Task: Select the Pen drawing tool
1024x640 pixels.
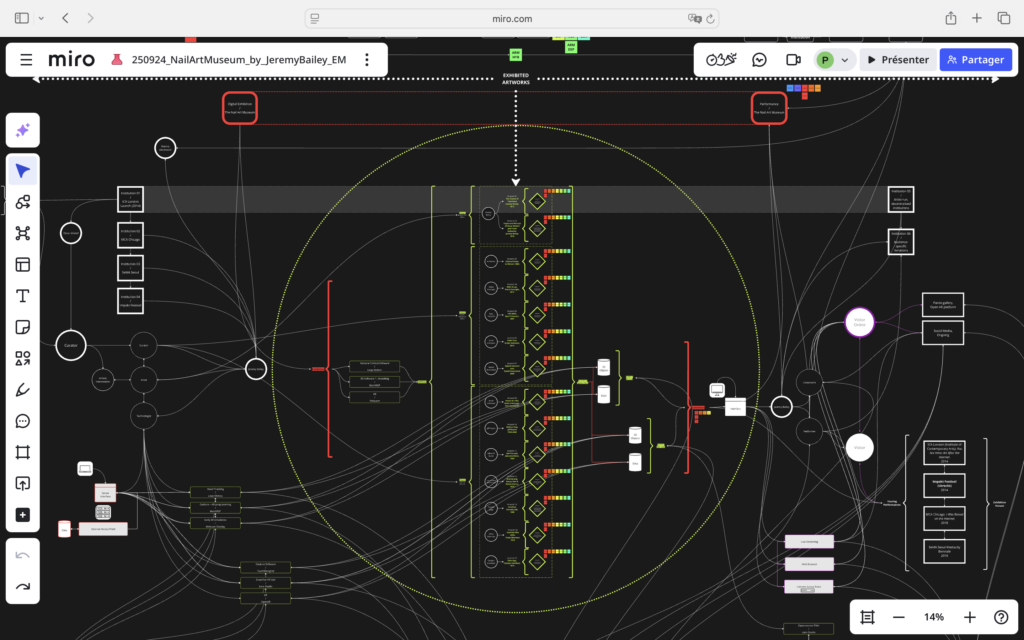Action: (x=22, y=390)
